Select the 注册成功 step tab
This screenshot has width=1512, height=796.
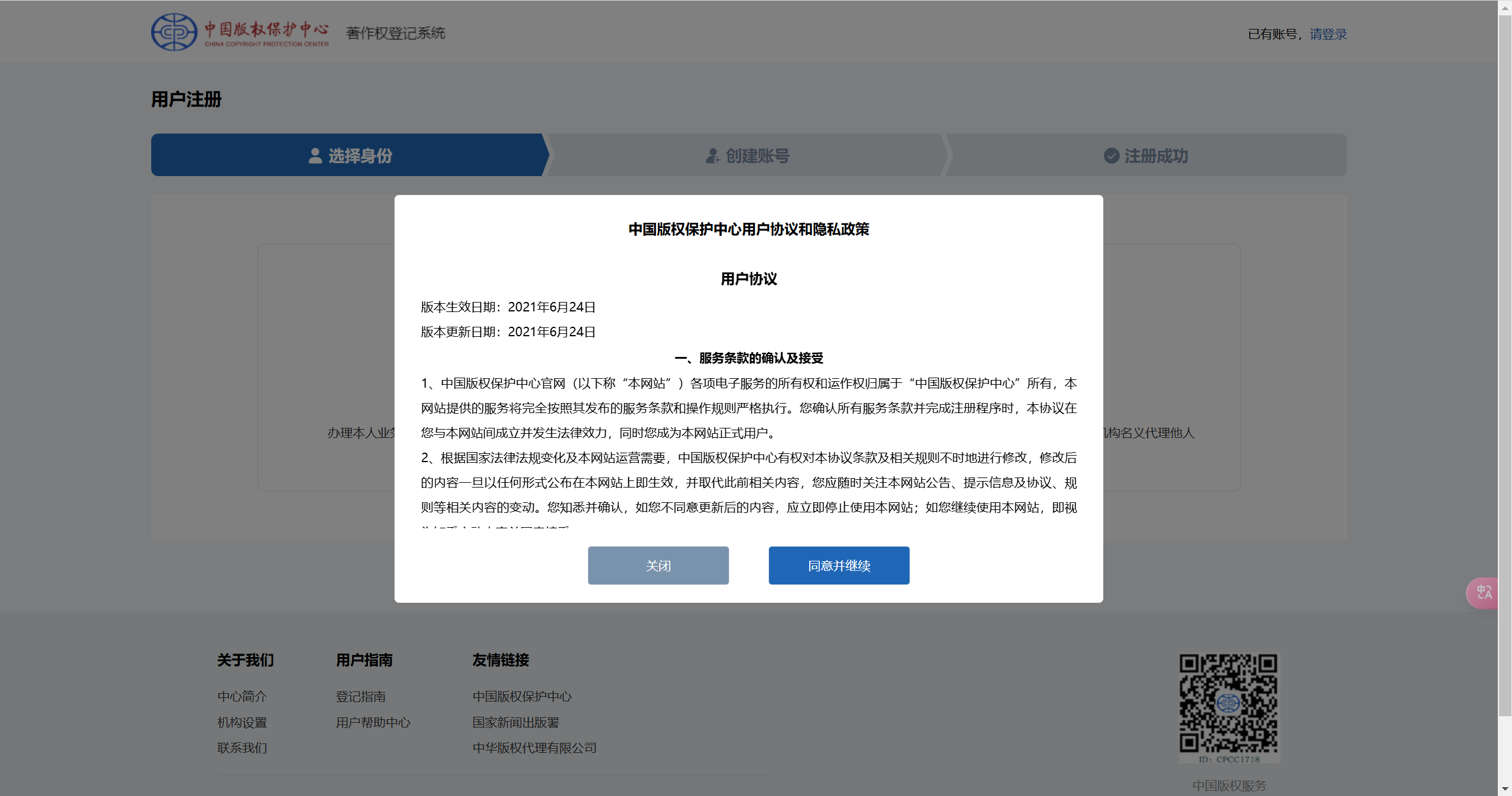(1146, 155)
